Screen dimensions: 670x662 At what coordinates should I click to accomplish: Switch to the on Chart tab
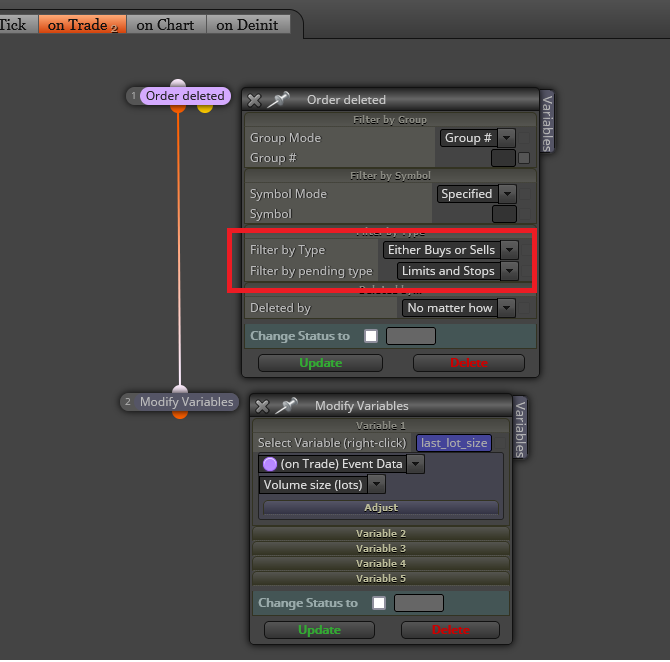coord(166,25)
